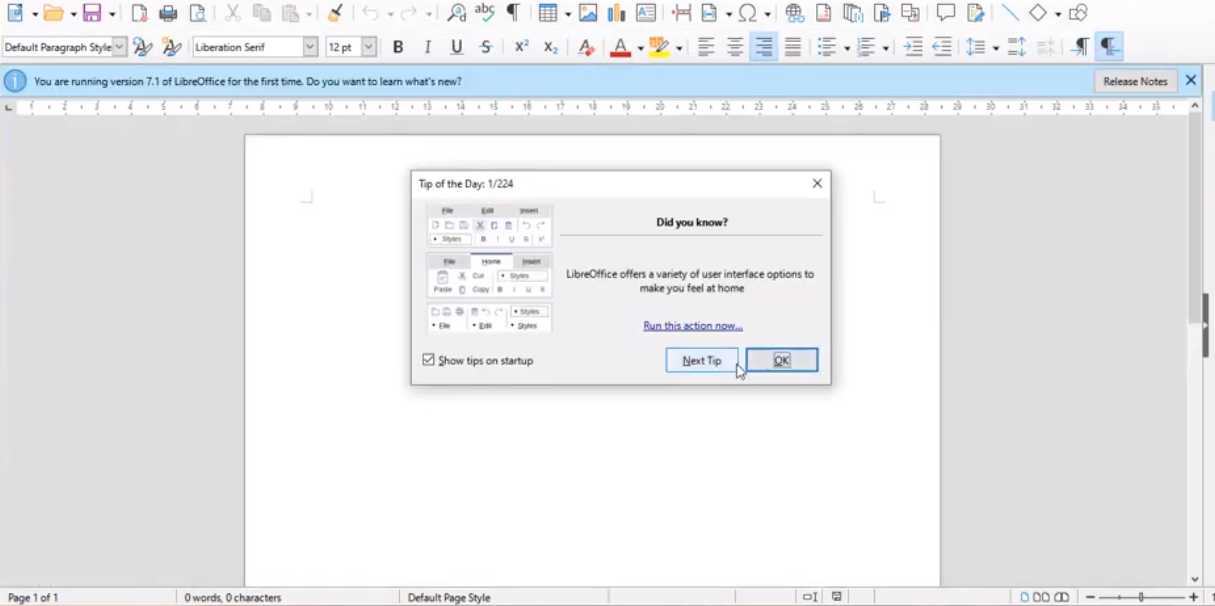Click the Clone Formatting paintbrush icon

coord(335,13)
